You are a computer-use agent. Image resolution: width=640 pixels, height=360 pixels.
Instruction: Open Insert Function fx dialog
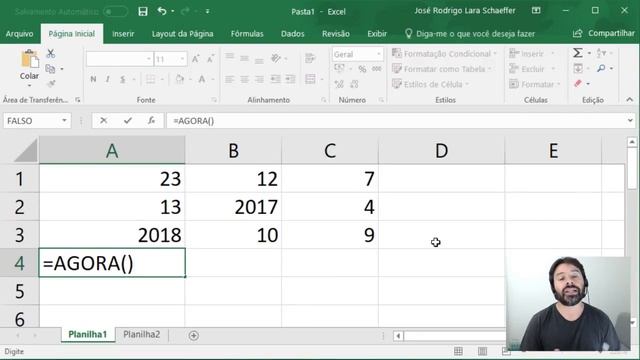pyautogui.click(x=151, y=121)
